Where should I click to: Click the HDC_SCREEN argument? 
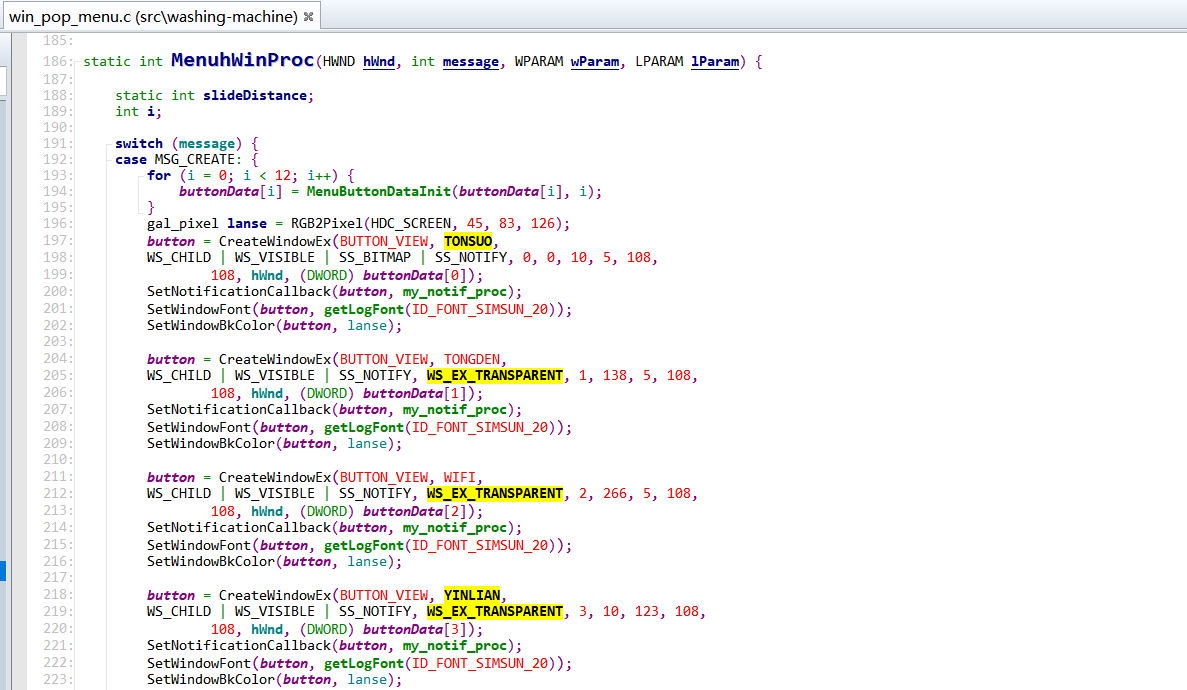coord(411,223)
